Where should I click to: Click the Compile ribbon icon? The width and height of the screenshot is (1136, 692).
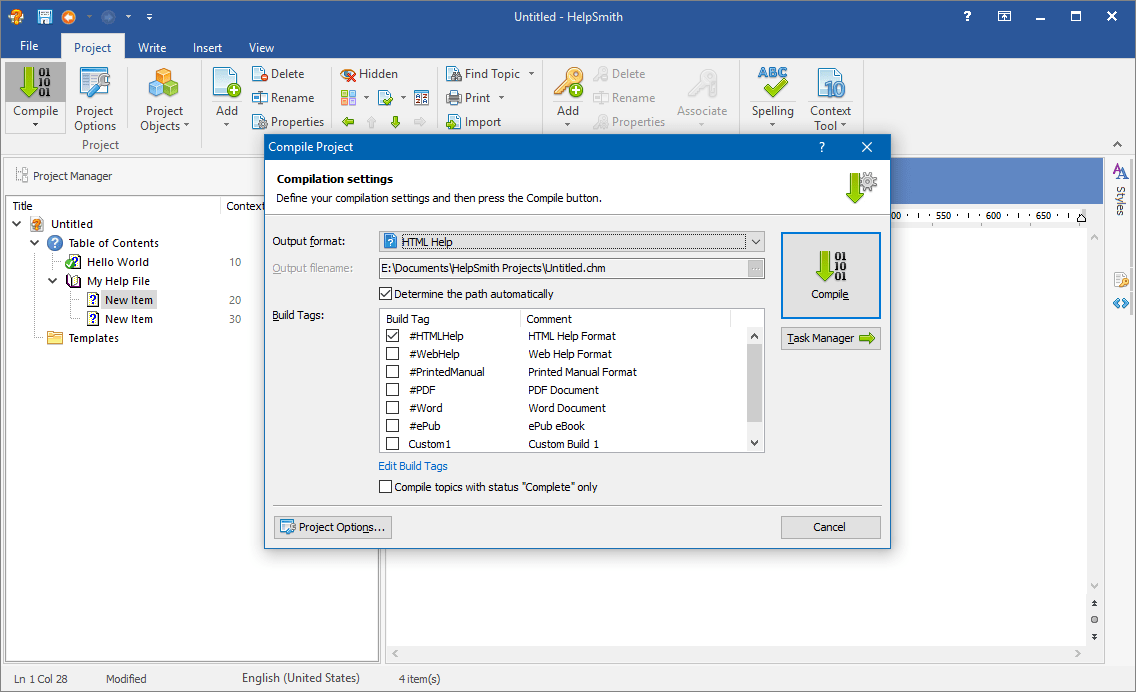point(35,82)
